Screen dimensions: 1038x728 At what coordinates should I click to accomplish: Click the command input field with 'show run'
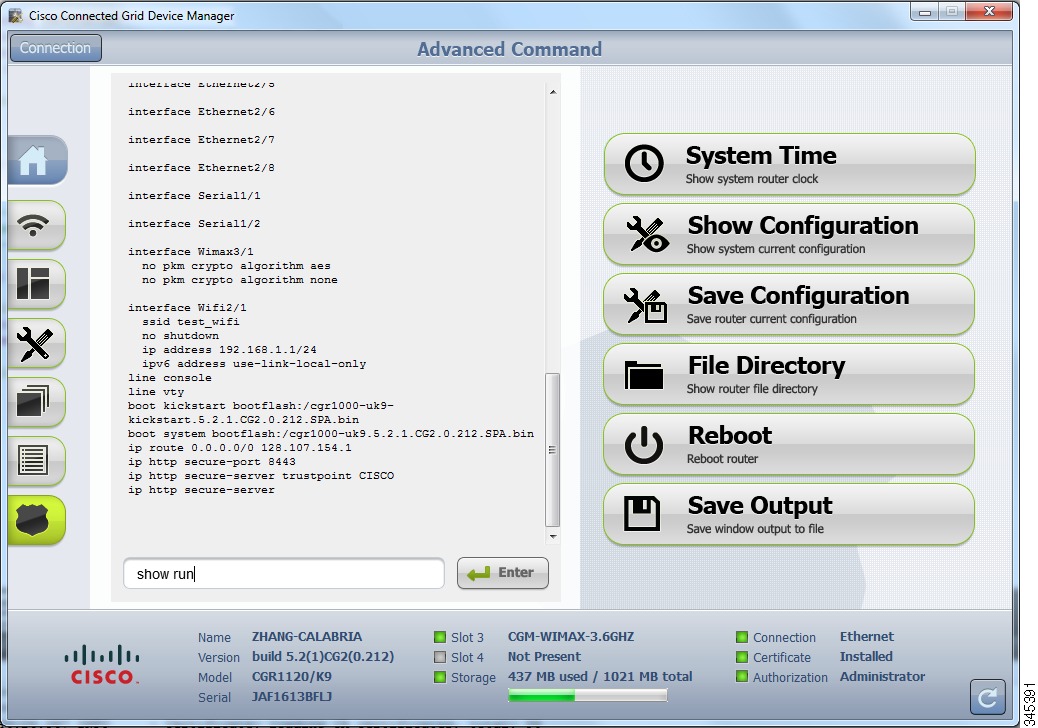click(x=283, y=574)
